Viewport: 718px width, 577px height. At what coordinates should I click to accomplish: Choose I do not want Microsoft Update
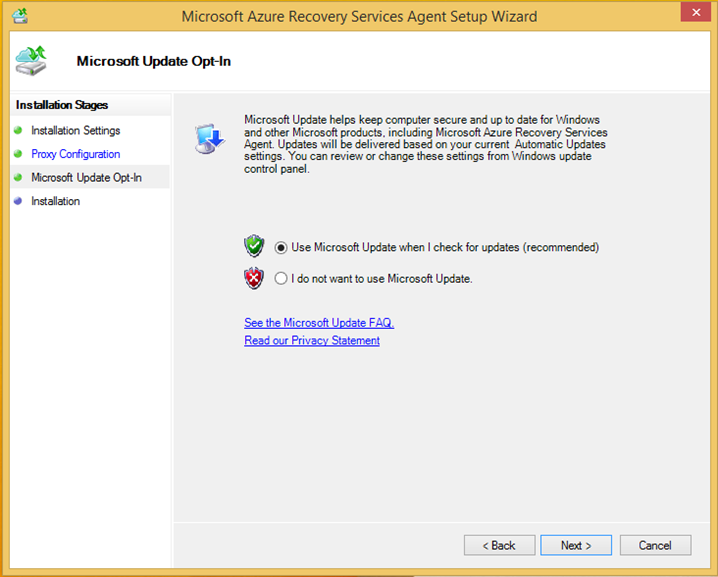point(281,278)
